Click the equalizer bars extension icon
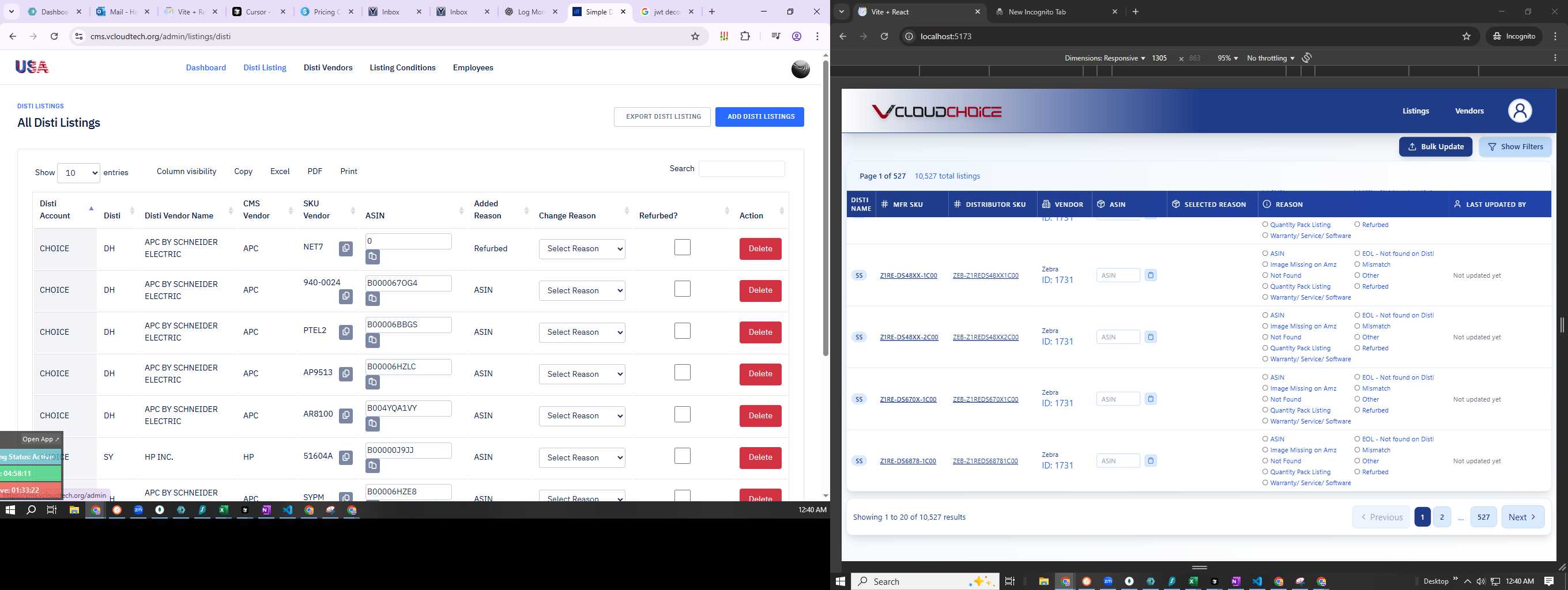 (723, 36)
